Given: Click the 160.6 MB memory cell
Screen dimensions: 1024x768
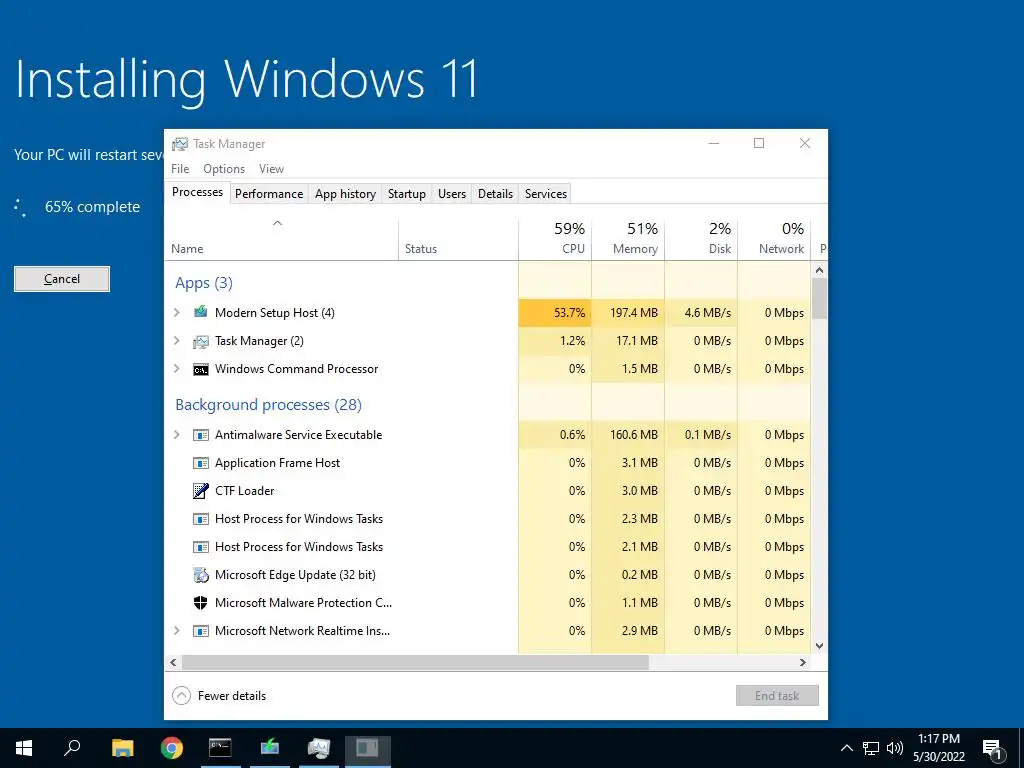Looking at the screenshot, I should point(628,435).
